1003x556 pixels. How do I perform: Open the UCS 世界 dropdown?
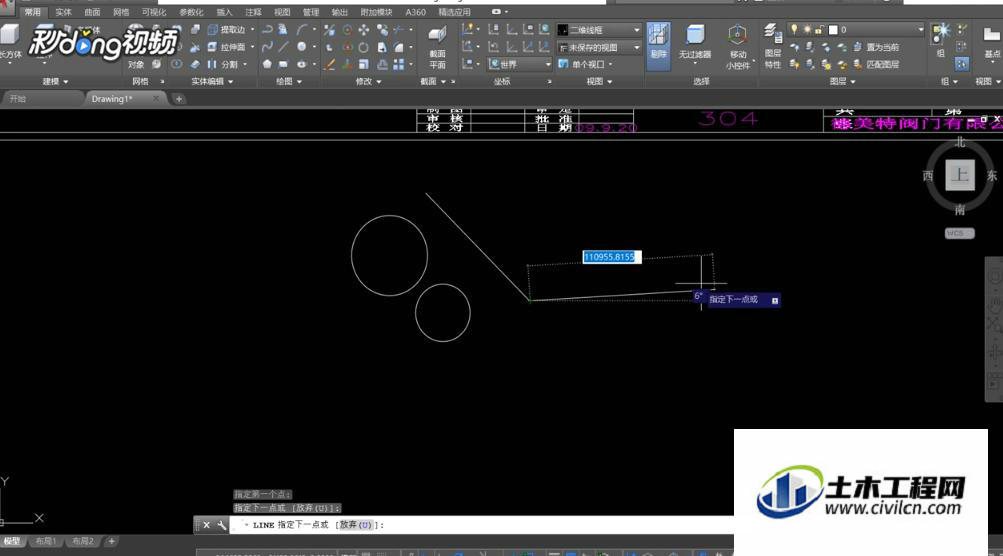[x=519, y=64]
